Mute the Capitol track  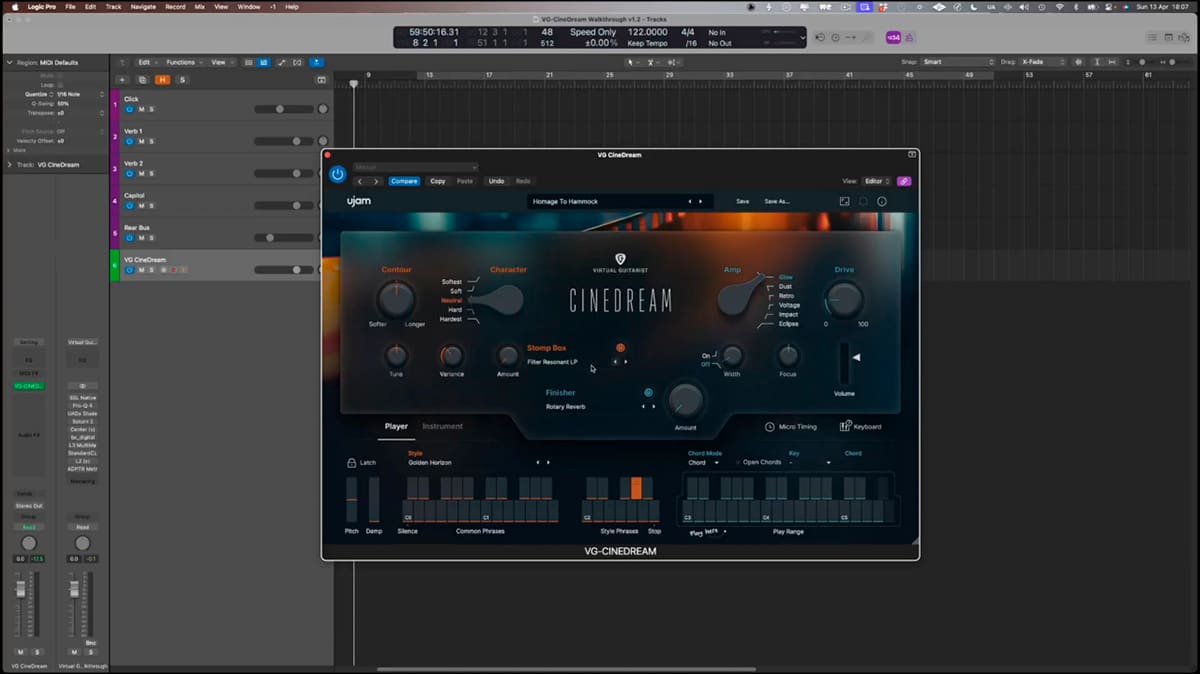pyautogui.click(x=141, y=205)
